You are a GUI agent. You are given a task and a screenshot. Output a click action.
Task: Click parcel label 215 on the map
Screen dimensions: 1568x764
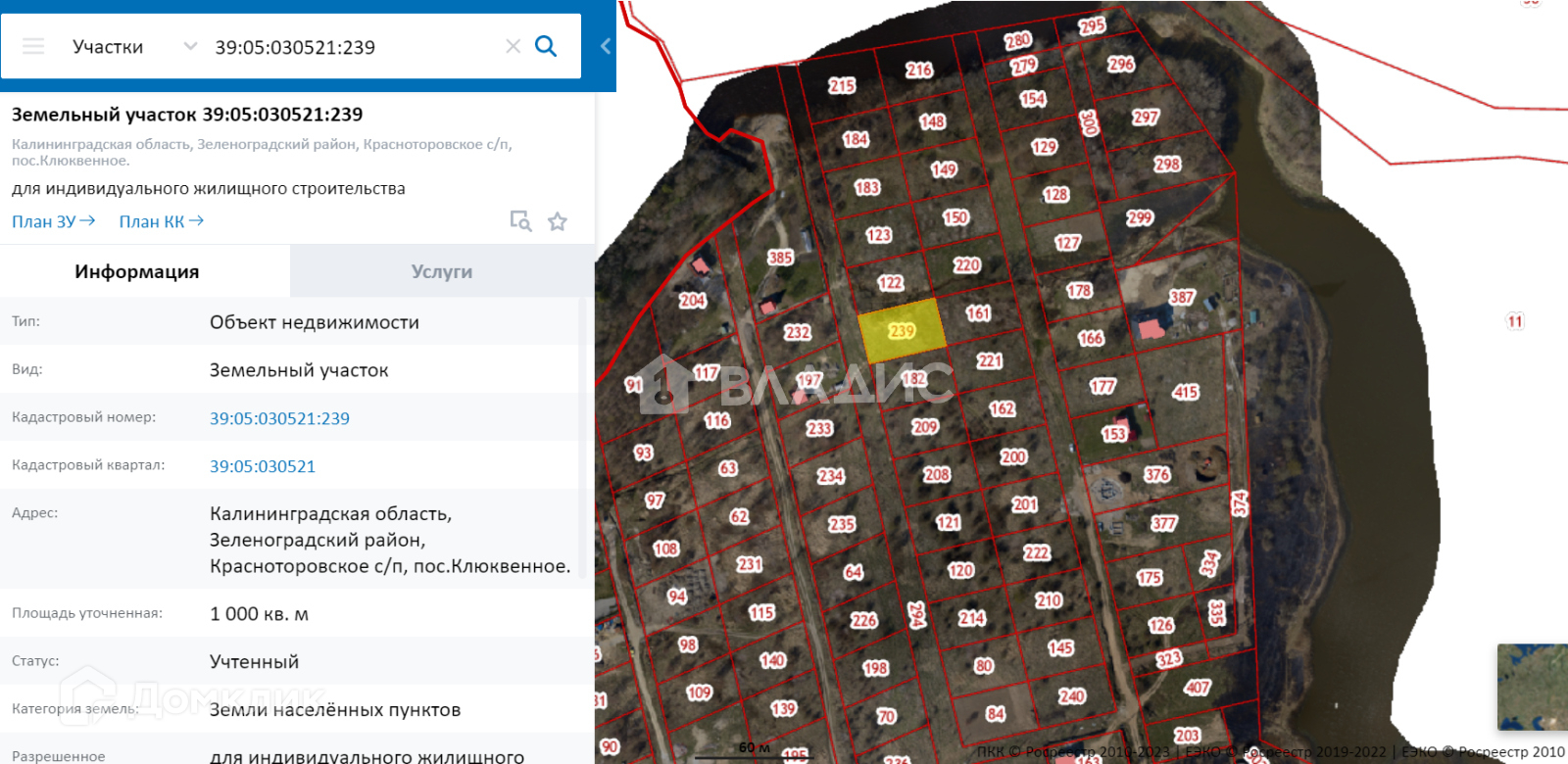[x=842, y=85]
